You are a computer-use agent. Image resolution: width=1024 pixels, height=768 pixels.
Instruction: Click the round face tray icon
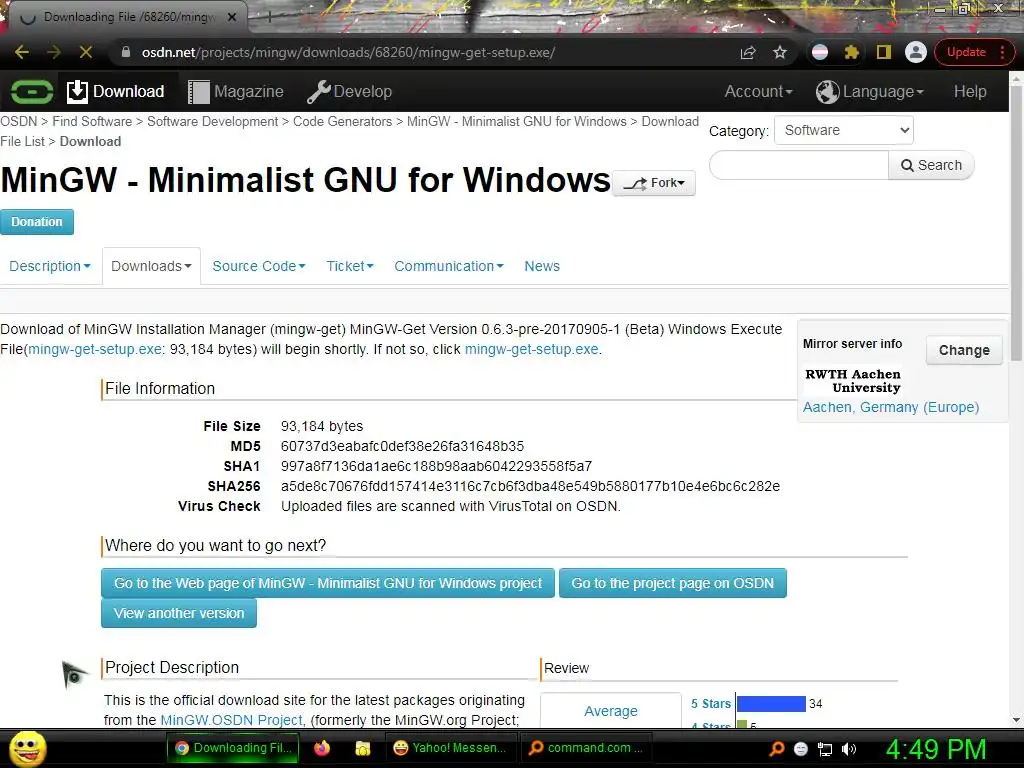(x=801, y=749)
